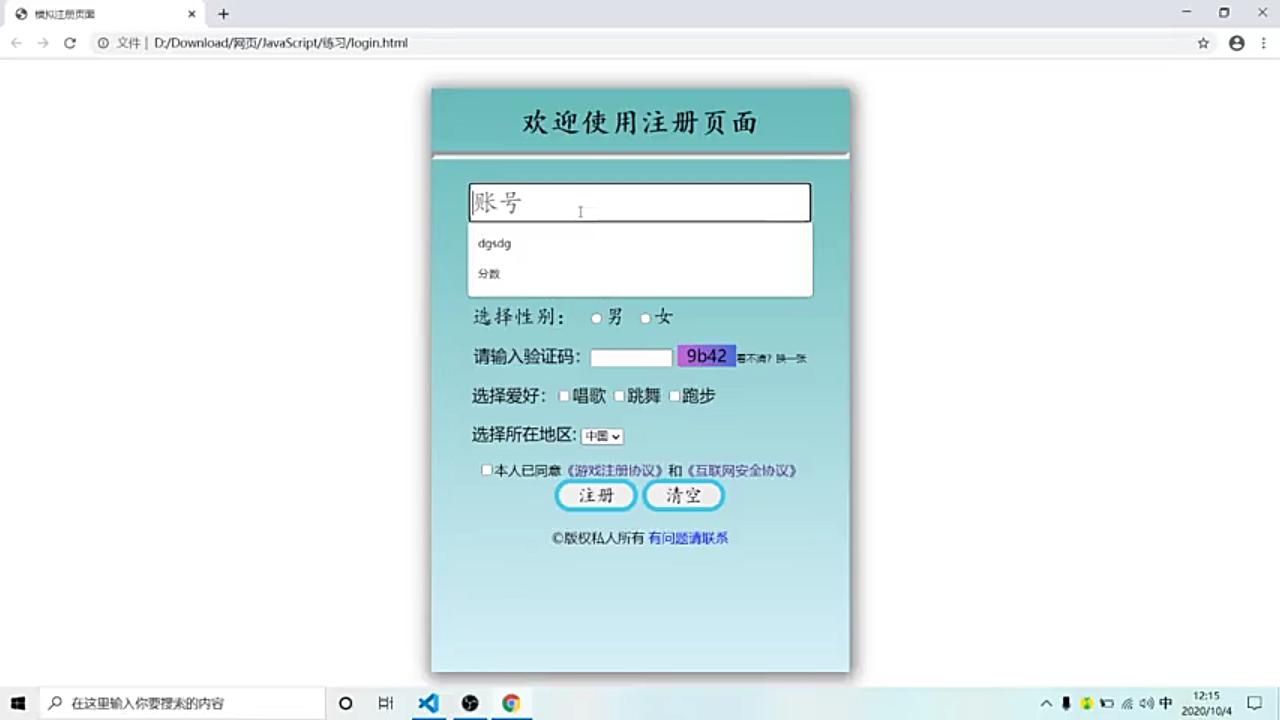Click the browser address bar URL

pyautogui.click(x=281, y=43)
